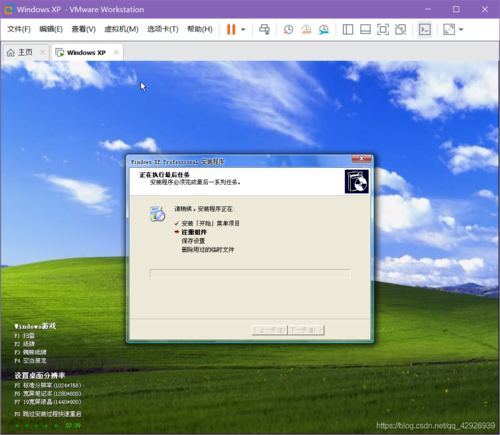Open the 帮助(H) menu

click(x=200, y=29)
